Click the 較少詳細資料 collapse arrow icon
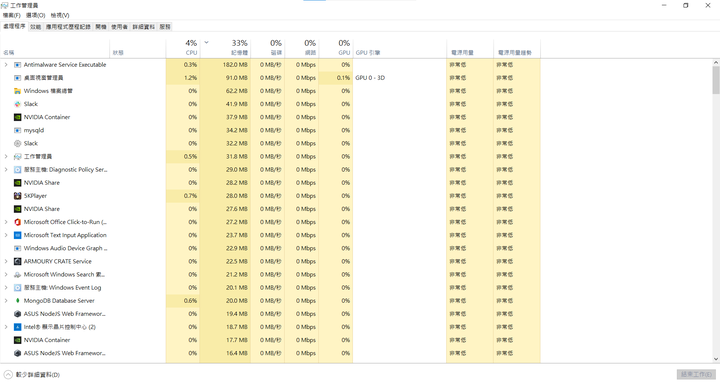 point(8,374)
